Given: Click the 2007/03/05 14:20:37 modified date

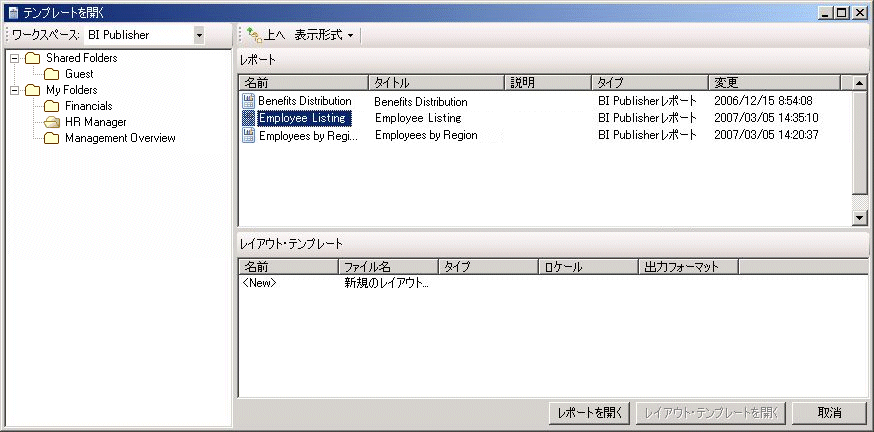Looking at the screenshot, I should (766, 135).
